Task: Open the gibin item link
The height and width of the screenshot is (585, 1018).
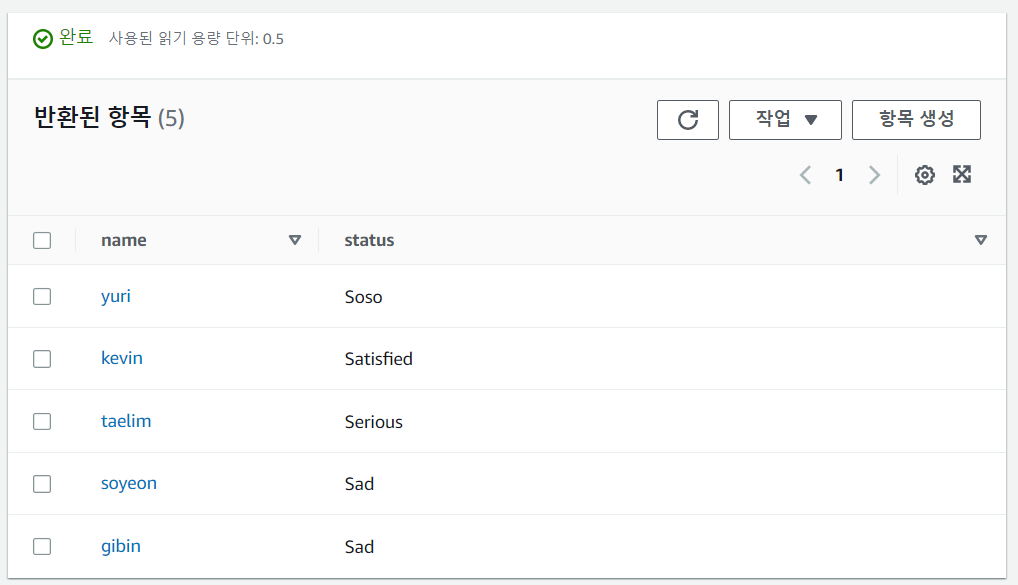Action: point(120,546)
